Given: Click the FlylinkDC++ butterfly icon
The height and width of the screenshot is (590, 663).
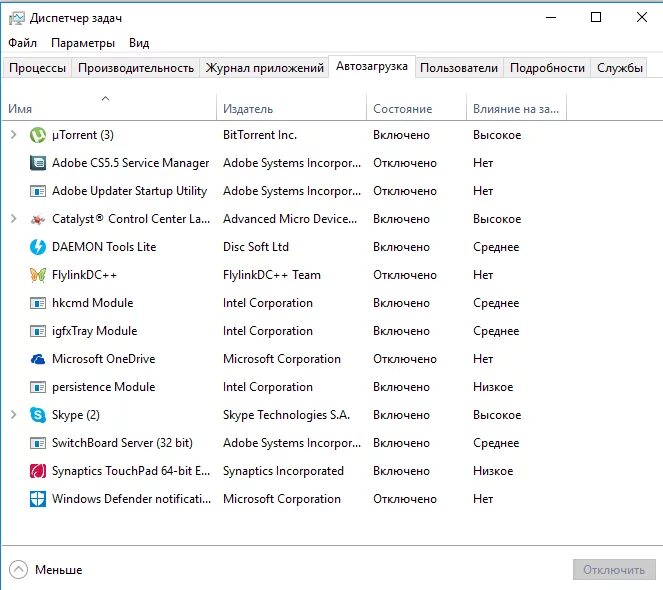Looking at the screenshot, I should click(x=38, y=275).
